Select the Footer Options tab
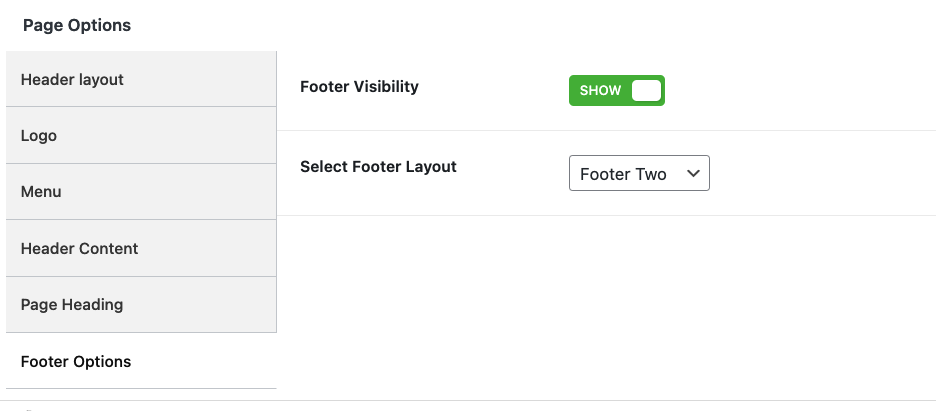Screen dimensions: 936x411 click(140, 361)
